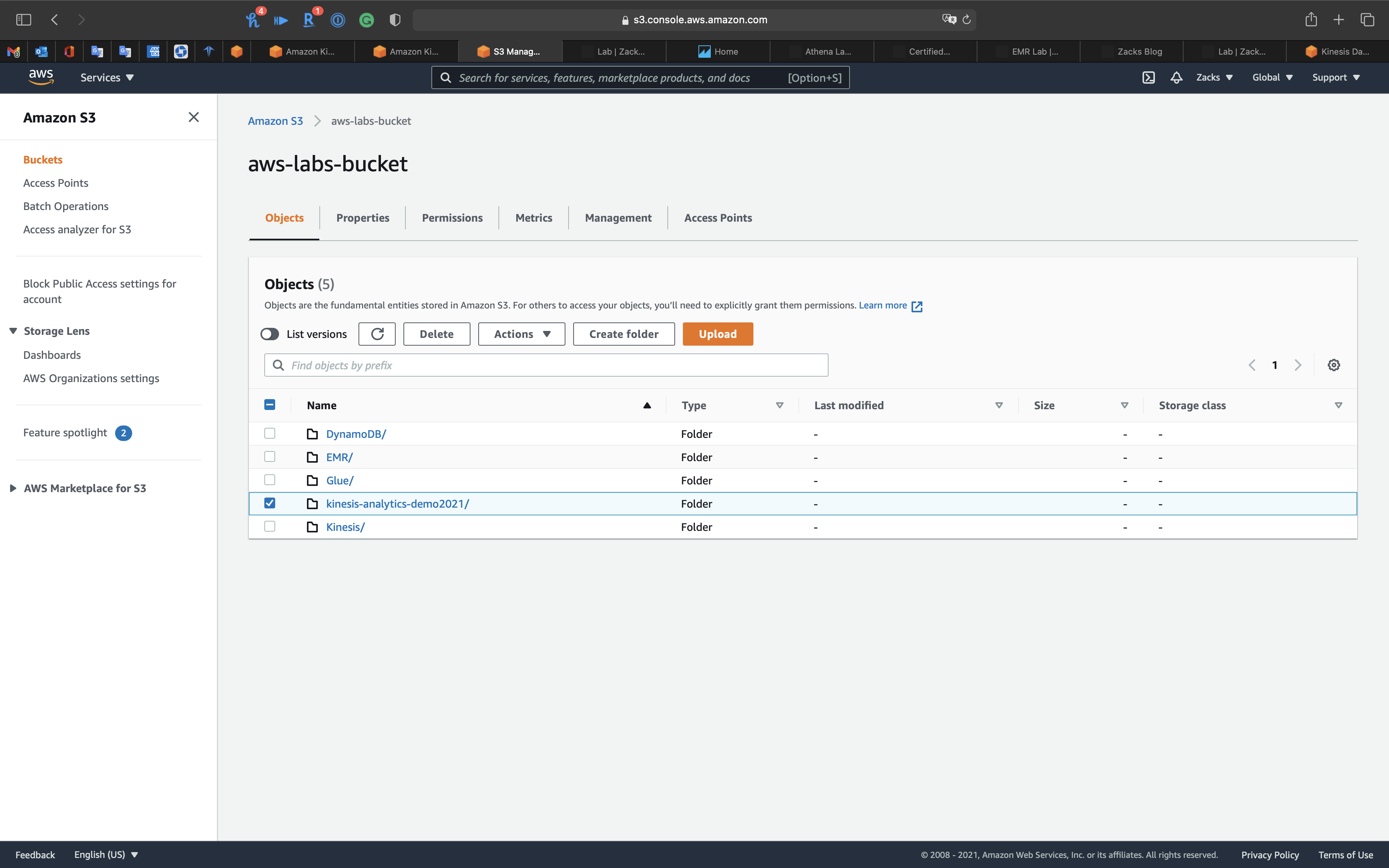1389x868 pixels.
Task: Reload page using browser refresh icon
Action: point(967,20)
